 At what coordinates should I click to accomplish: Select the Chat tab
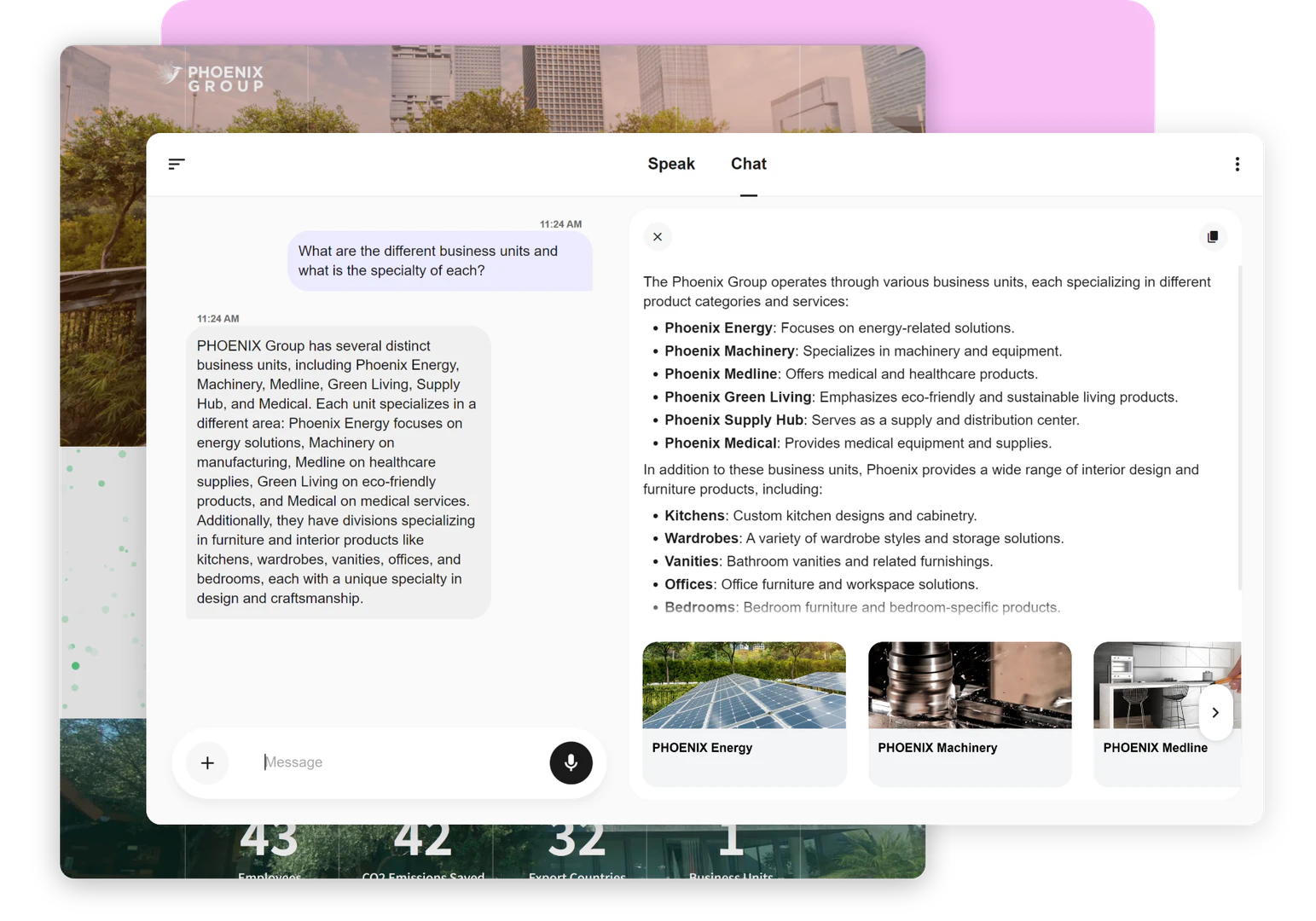point(748,164)
